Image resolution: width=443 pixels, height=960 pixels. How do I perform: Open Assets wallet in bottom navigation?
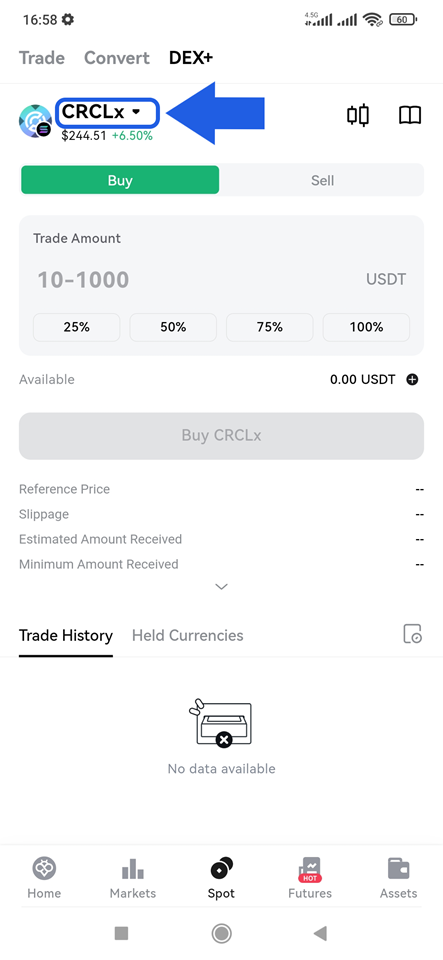[398, 877]
